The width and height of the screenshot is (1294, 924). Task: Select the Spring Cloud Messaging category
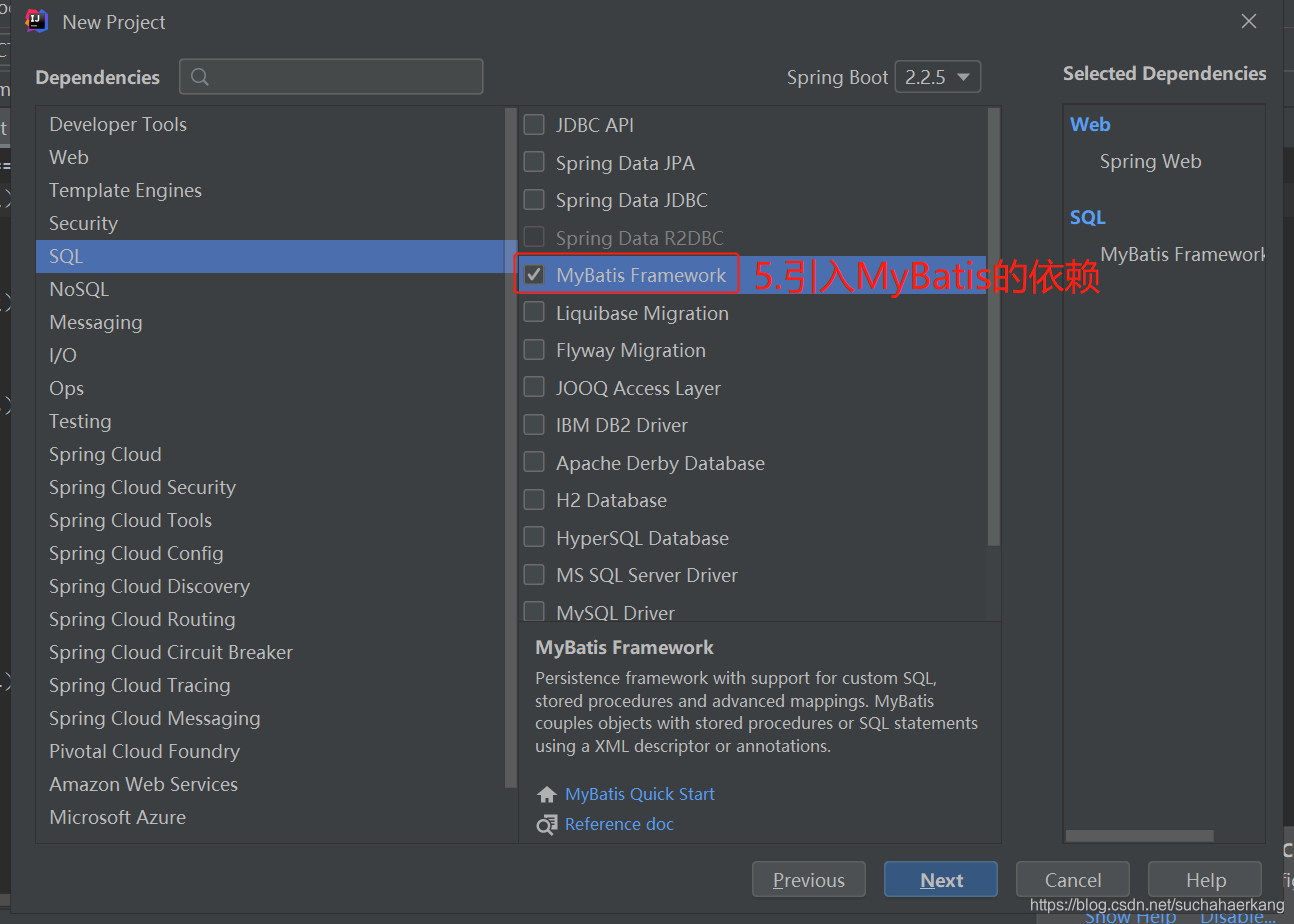point(271,718)
